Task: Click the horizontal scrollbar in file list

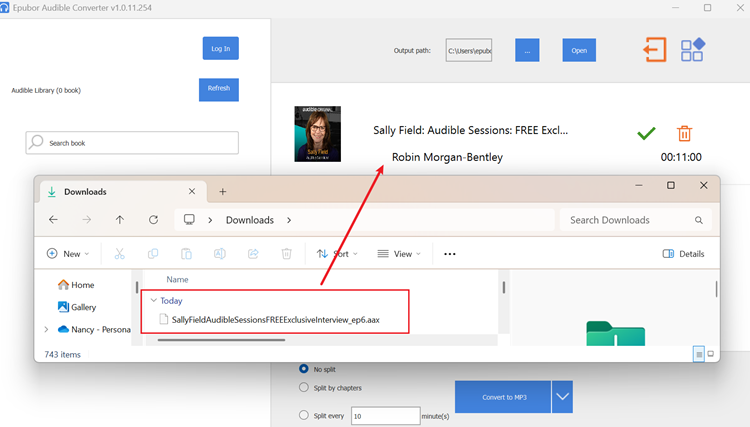Action: click(221, 340)
